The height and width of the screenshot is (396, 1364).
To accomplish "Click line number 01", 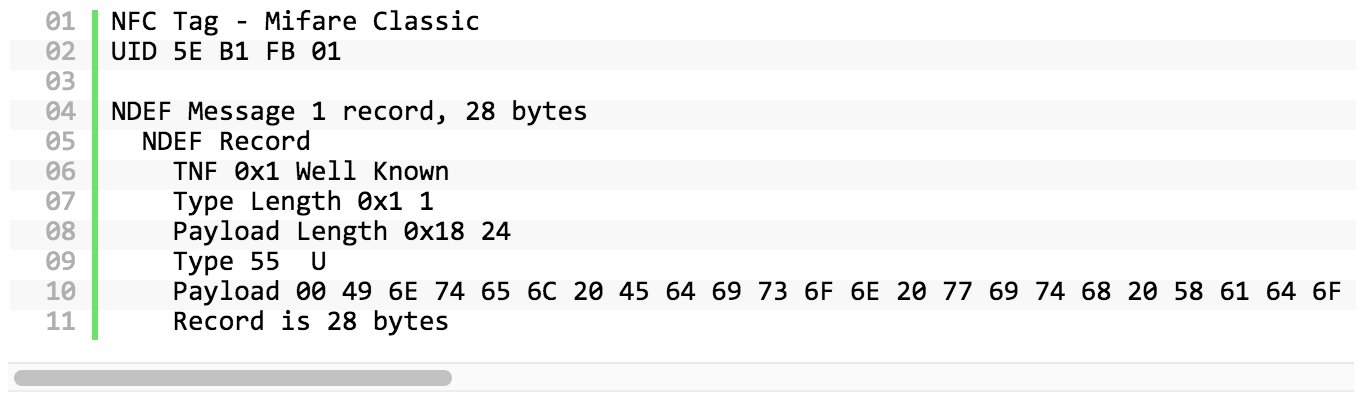I will (x=61, y=21).
